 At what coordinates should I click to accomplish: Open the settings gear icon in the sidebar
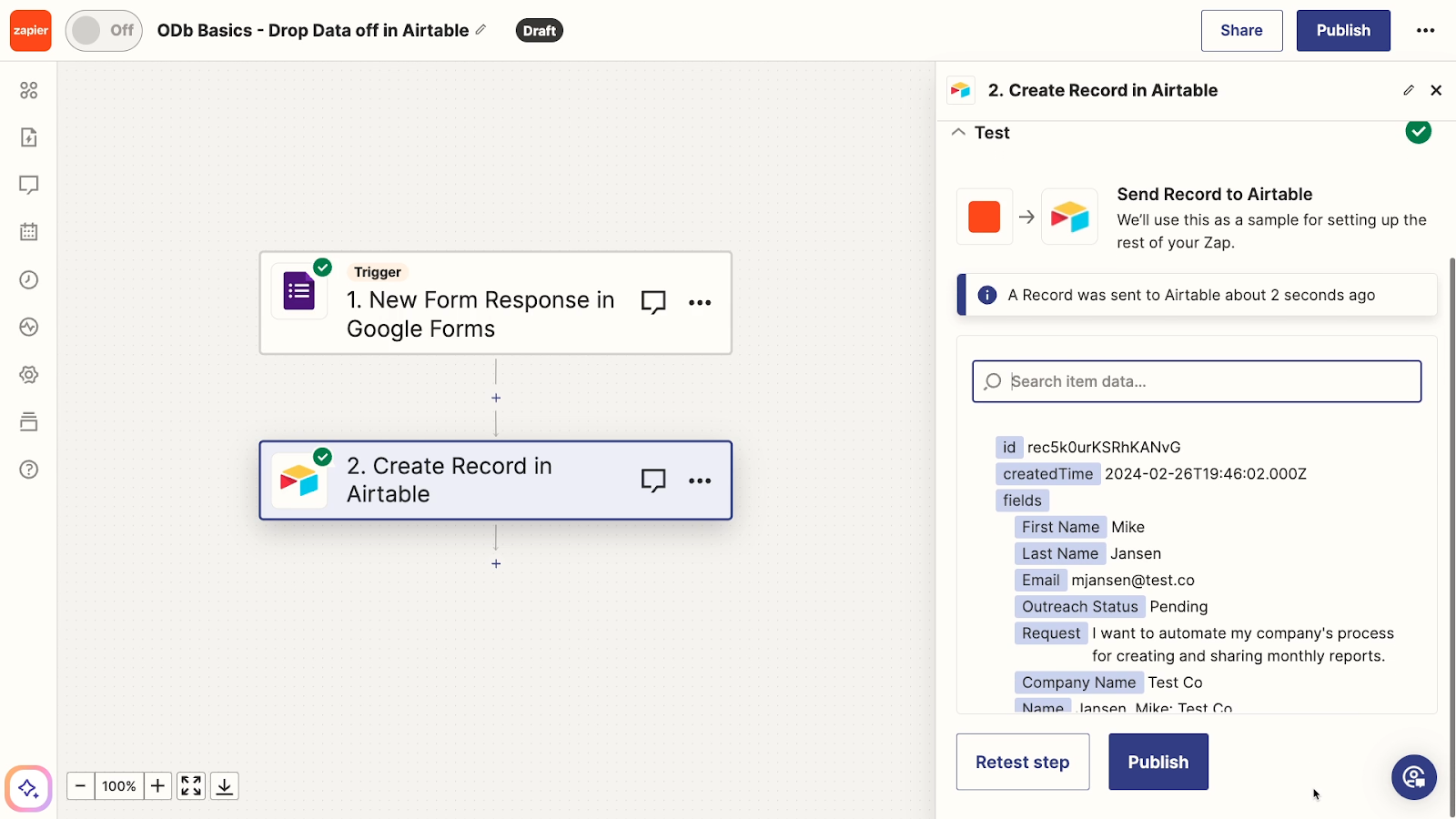tap(29, 374)
